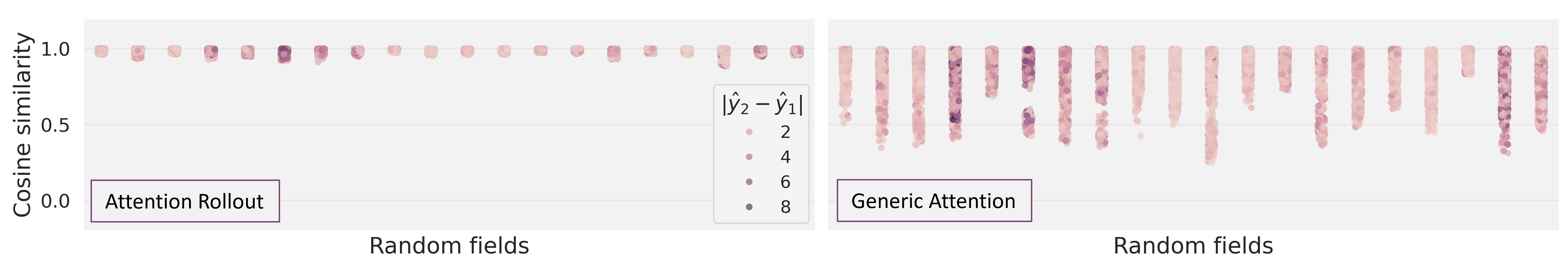Screen dimensions: 1568x267
Task: Click the 1.0 y-axis tick label
Action: (x=55, y=49)
